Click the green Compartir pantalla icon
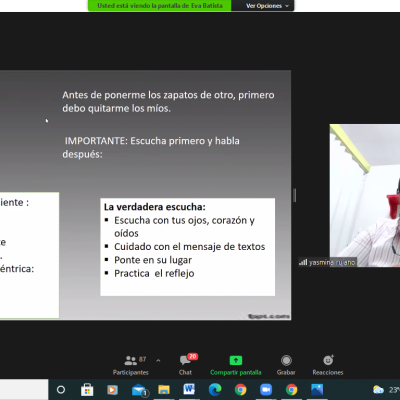Screen dimensions: 400x400 point(236,360)
